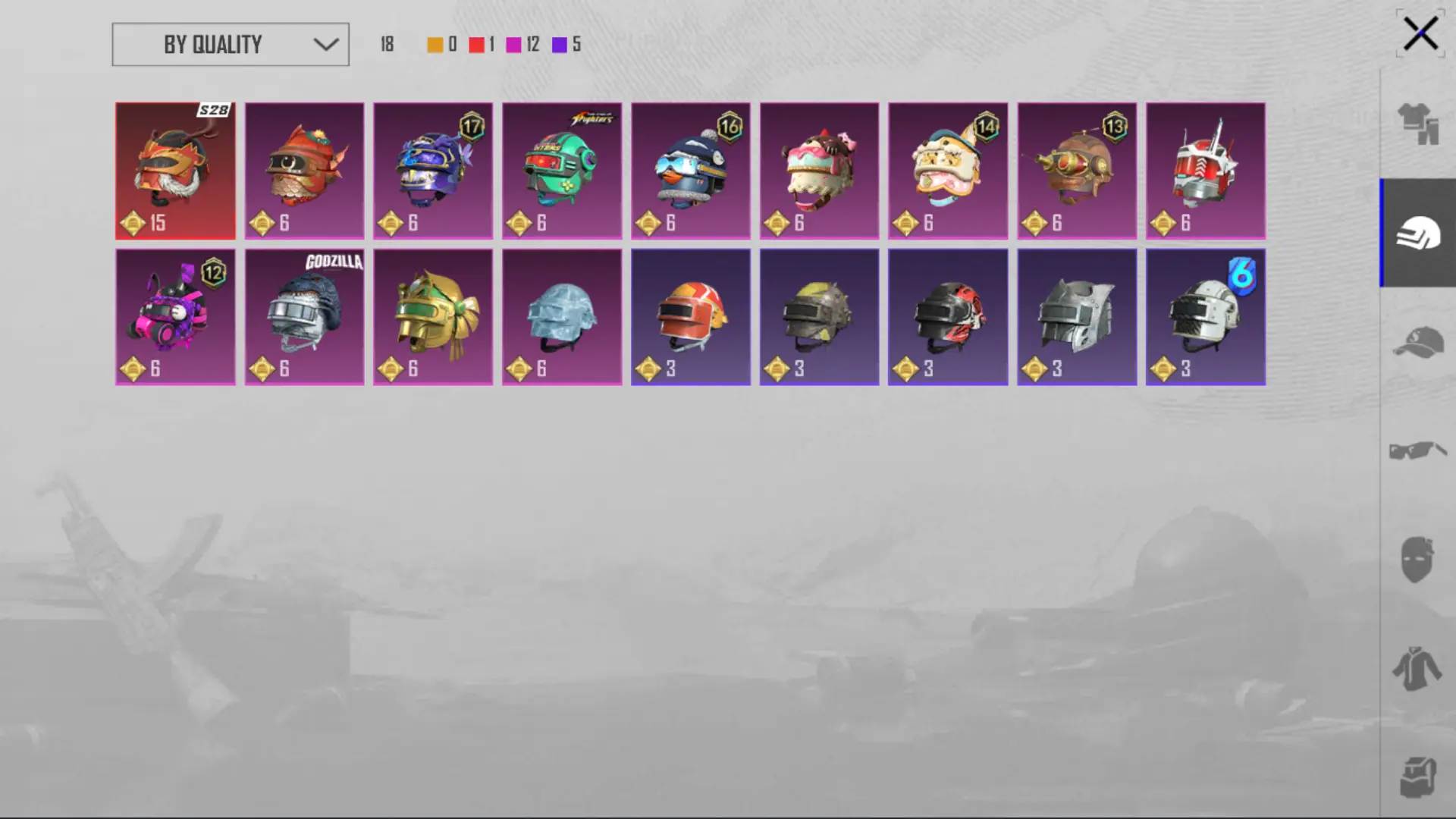This screenshot has height=819, width=1456.
Task: Select the helmet category sidebar icon
Action: (x=1418, y=233)
